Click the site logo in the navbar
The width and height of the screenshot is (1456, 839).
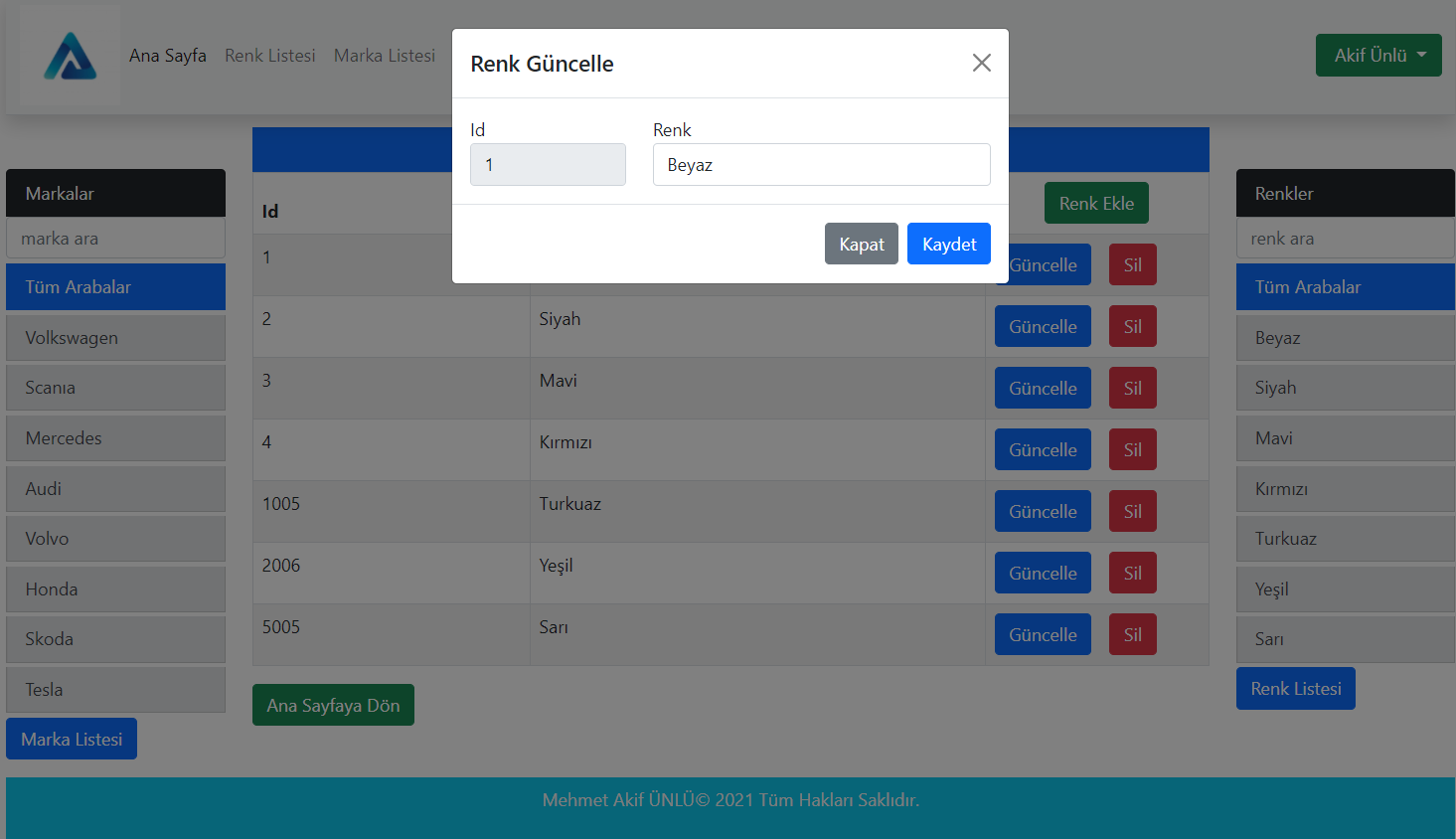point(70,56)
